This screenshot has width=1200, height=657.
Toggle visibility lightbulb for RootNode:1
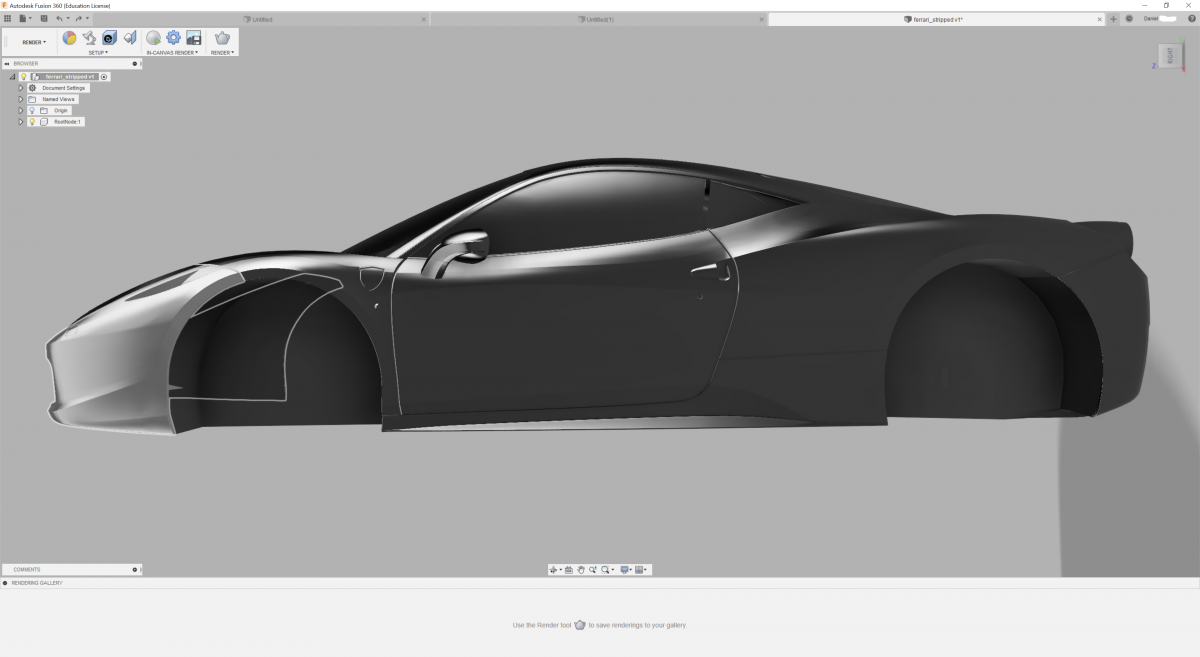pos(32,121)
